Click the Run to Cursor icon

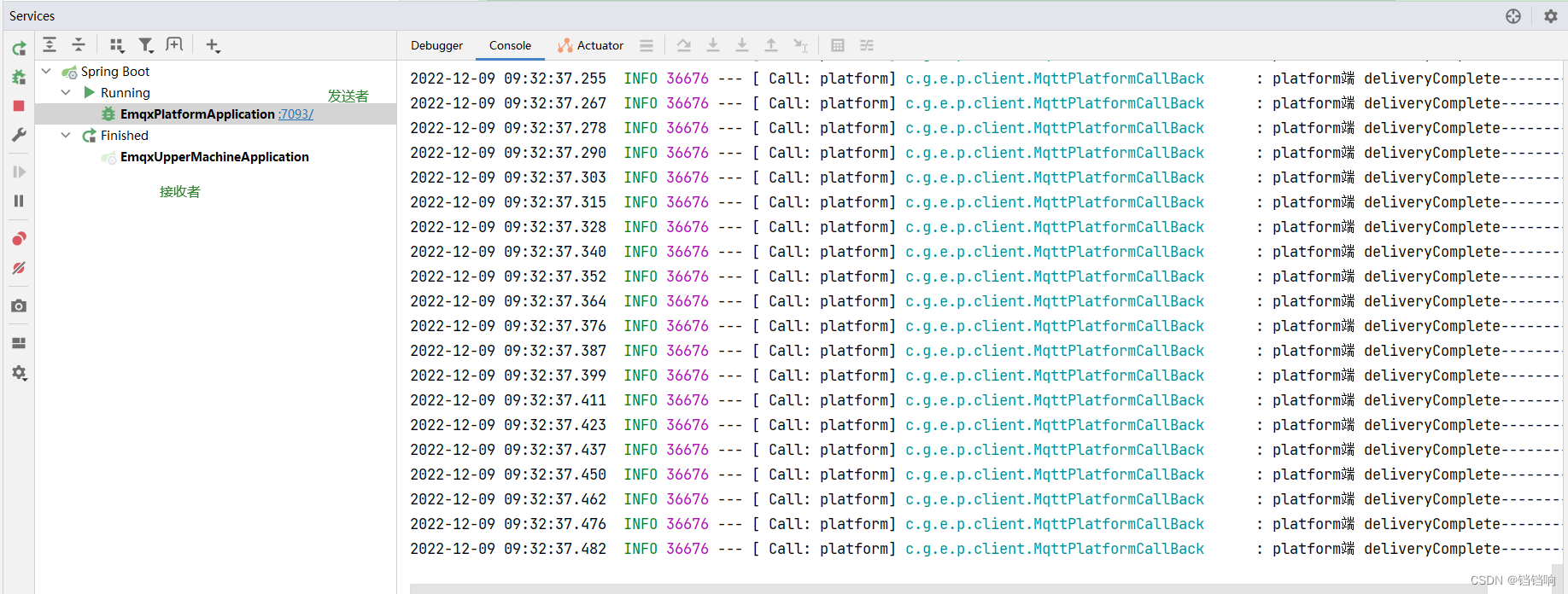pyautogui.click(x=800, y=45)
